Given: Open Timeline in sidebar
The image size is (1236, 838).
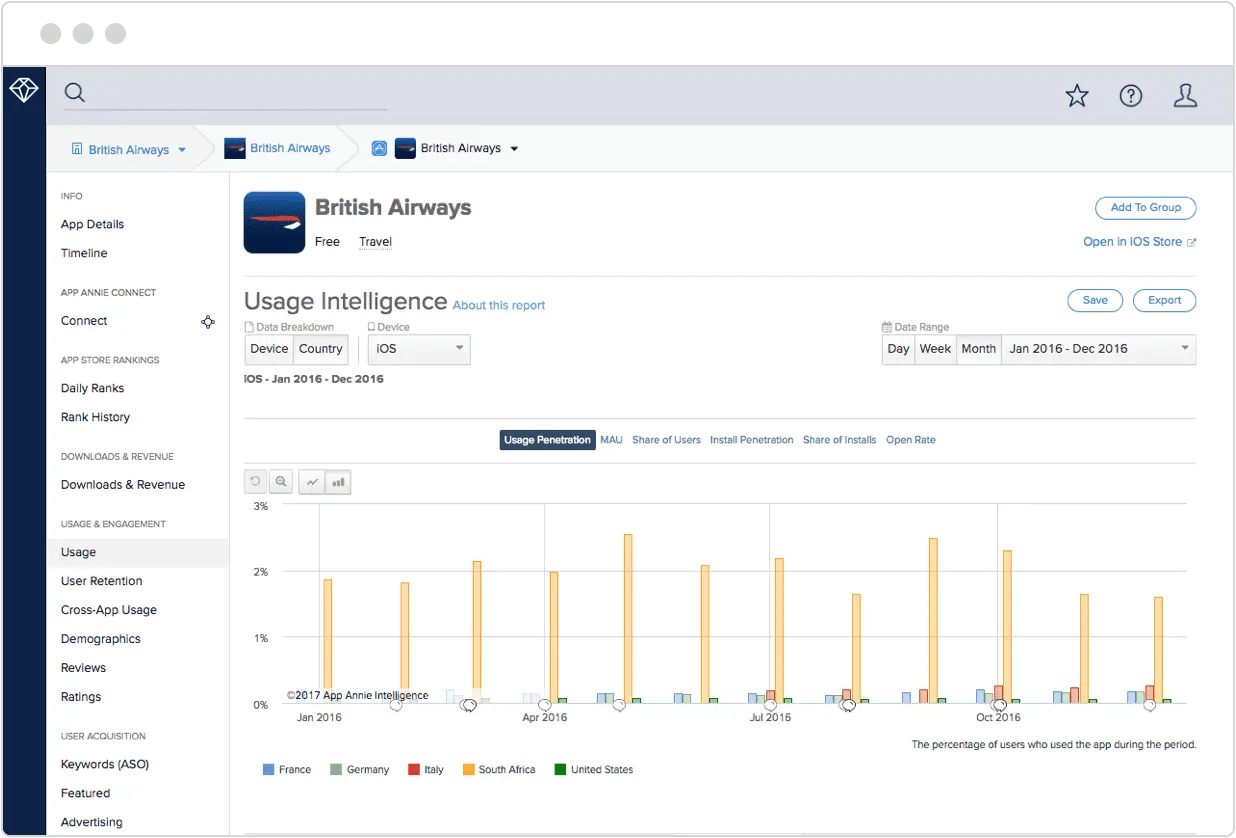Looking at the screenshot, I should tap(84, 254).
